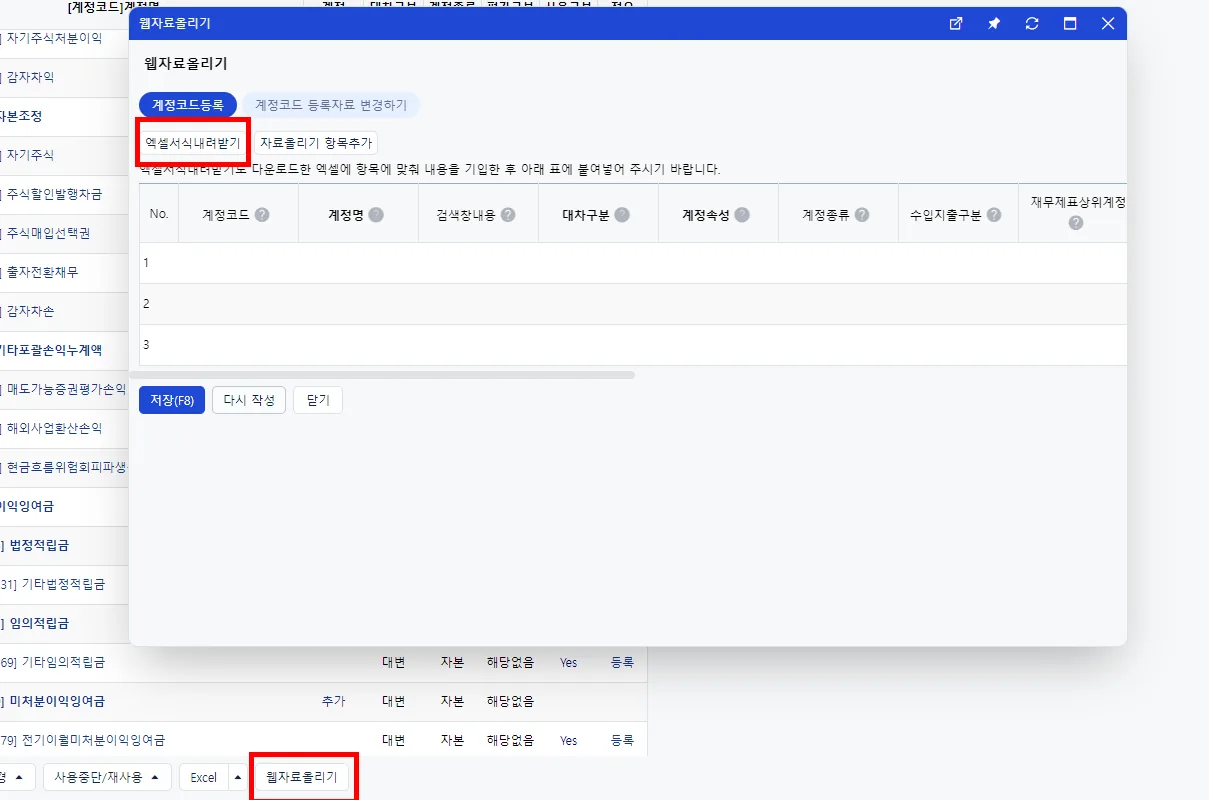Click the 자료올리기 항목추가 button
The height and width of the screenshot is (800, 1209).
point(316,143)
